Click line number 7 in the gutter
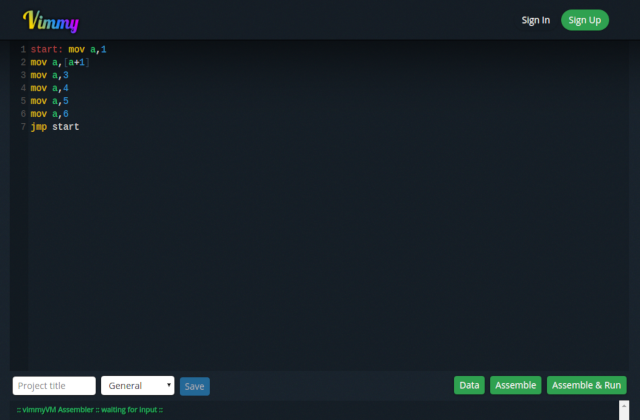Screen dimensions: 640x420 [x=23, y=127]
